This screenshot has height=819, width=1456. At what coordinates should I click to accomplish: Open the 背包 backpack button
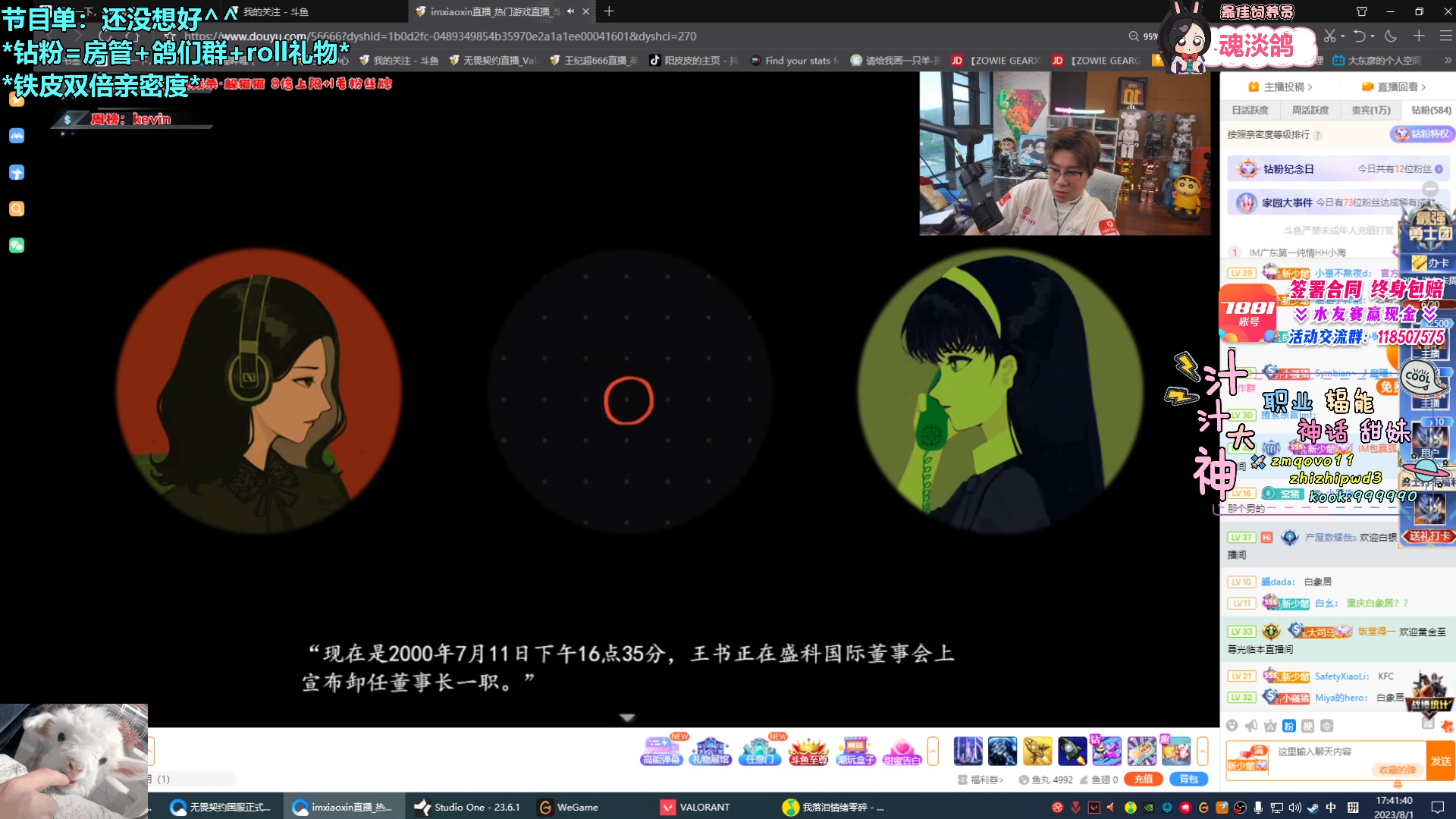[1188, 779]
